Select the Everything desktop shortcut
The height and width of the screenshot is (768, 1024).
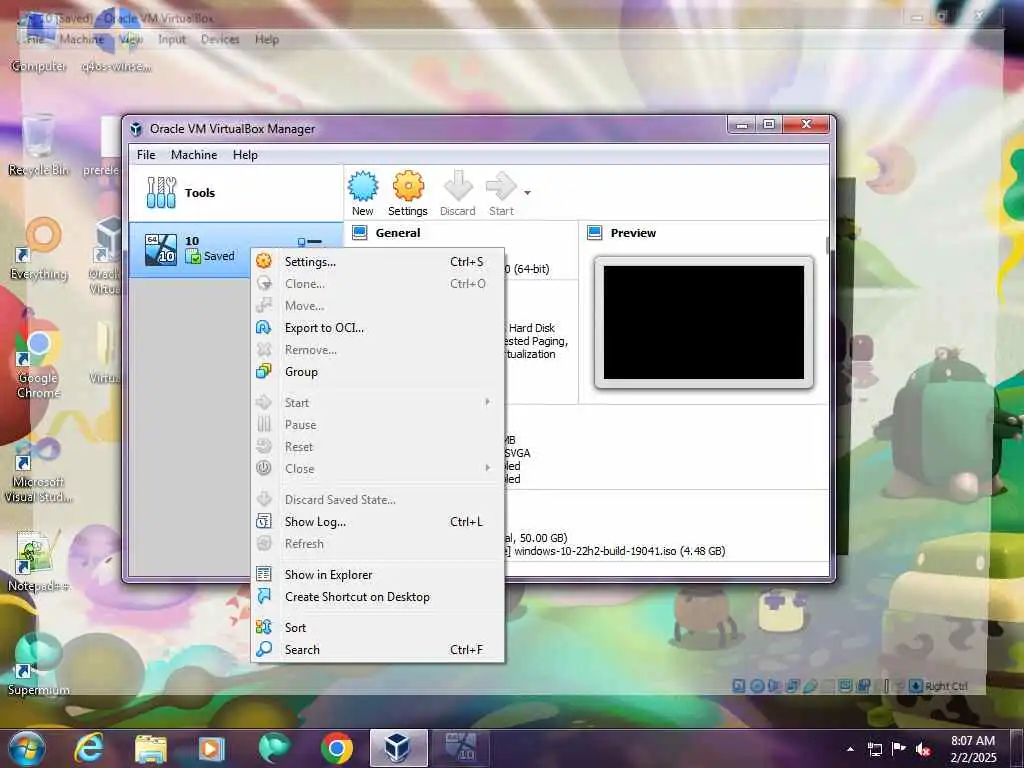point(39,249)
